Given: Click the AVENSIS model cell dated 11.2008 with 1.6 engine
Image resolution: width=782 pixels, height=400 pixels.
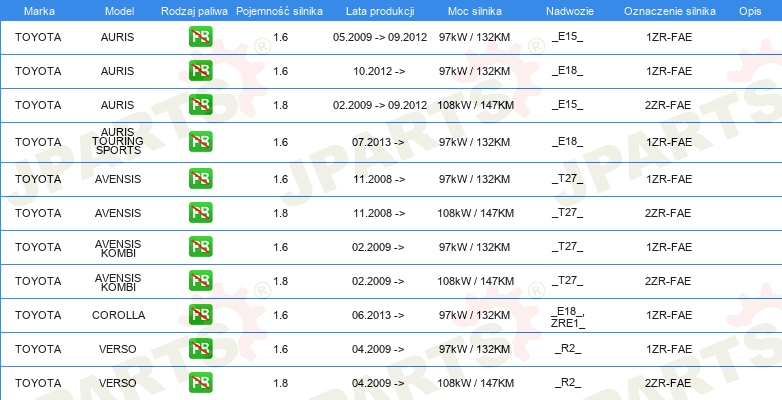Looking at the screenshot, I should (118, 179).
